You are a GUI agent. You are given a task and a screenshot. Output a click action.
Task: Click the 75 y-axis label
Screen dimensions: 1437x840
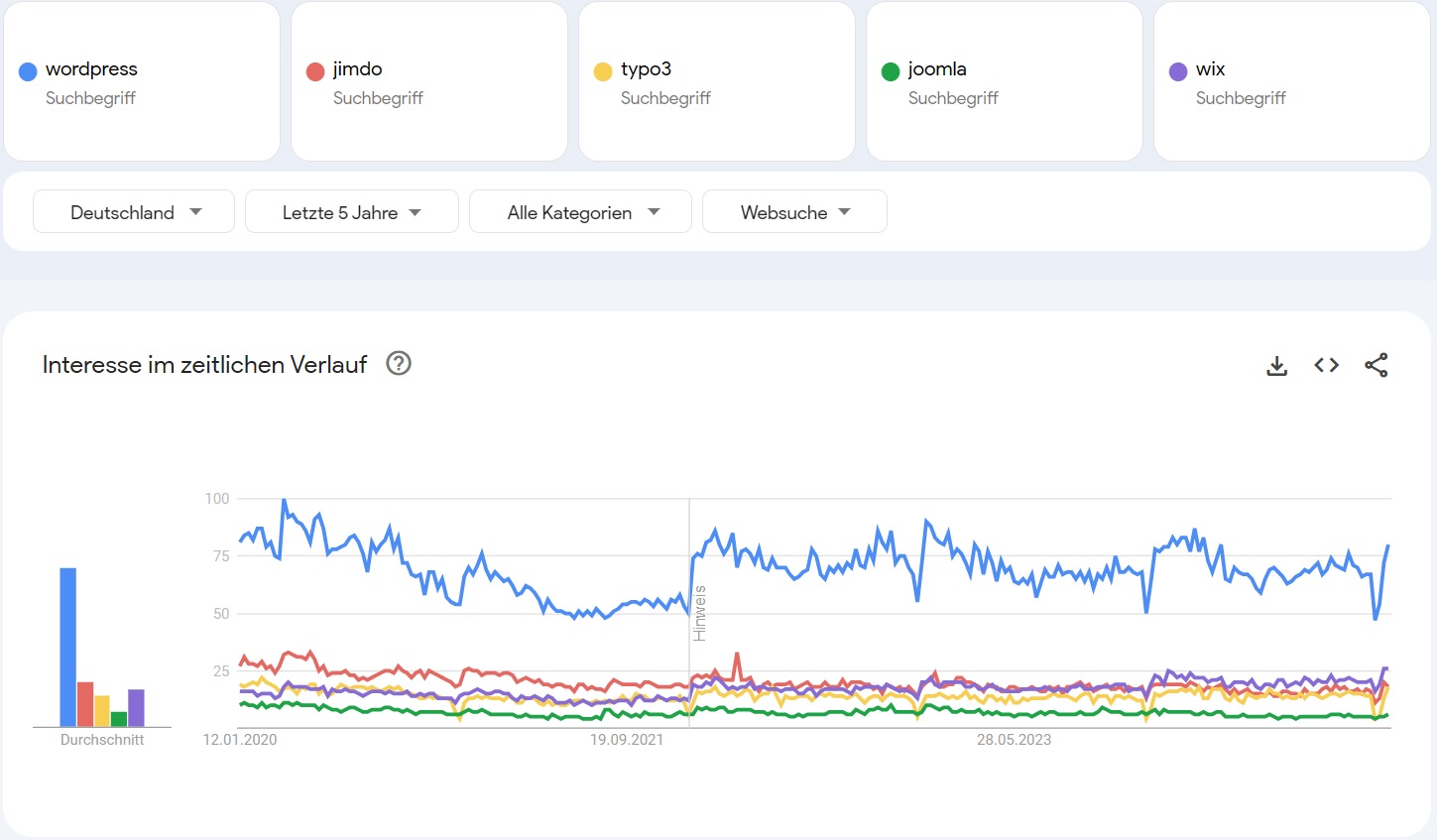click(221, 556)
